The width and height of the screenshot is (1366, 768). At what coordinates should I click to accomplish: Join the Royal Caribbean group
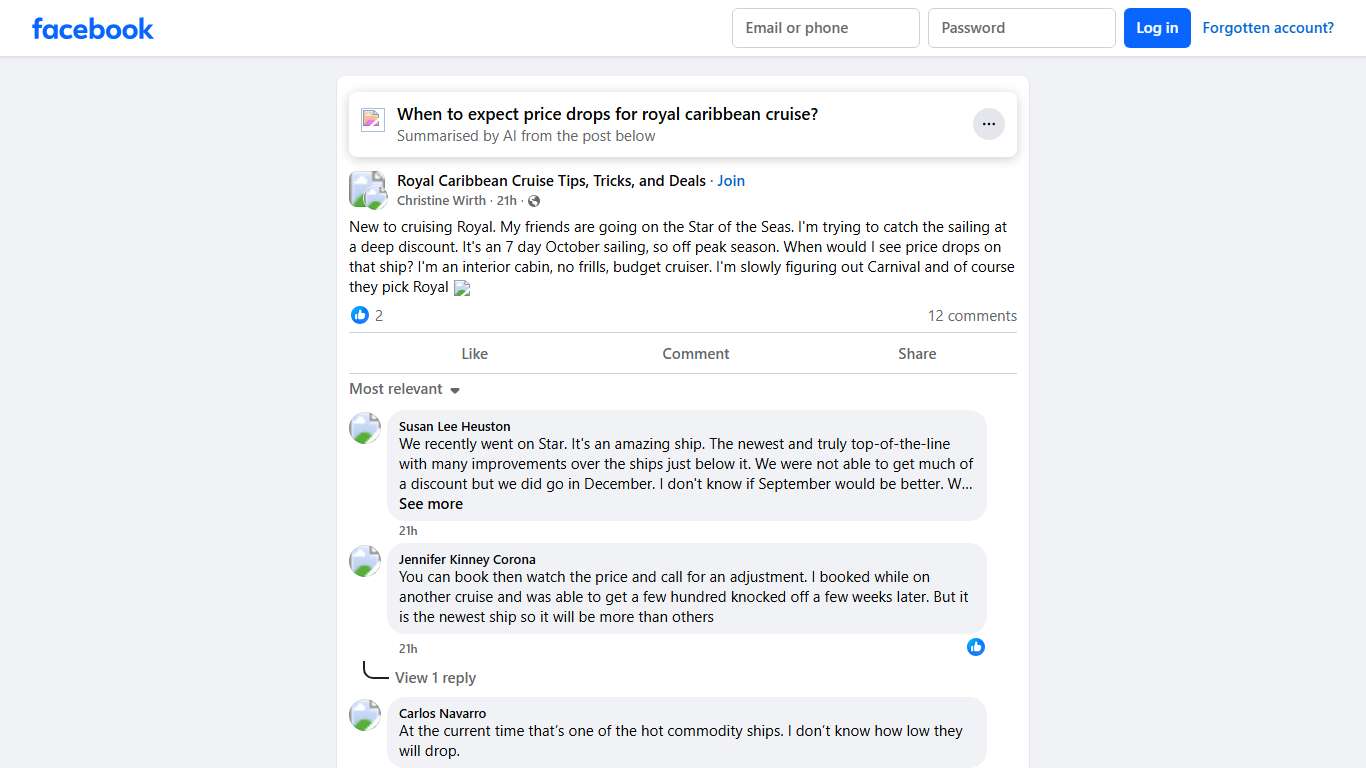731,181
